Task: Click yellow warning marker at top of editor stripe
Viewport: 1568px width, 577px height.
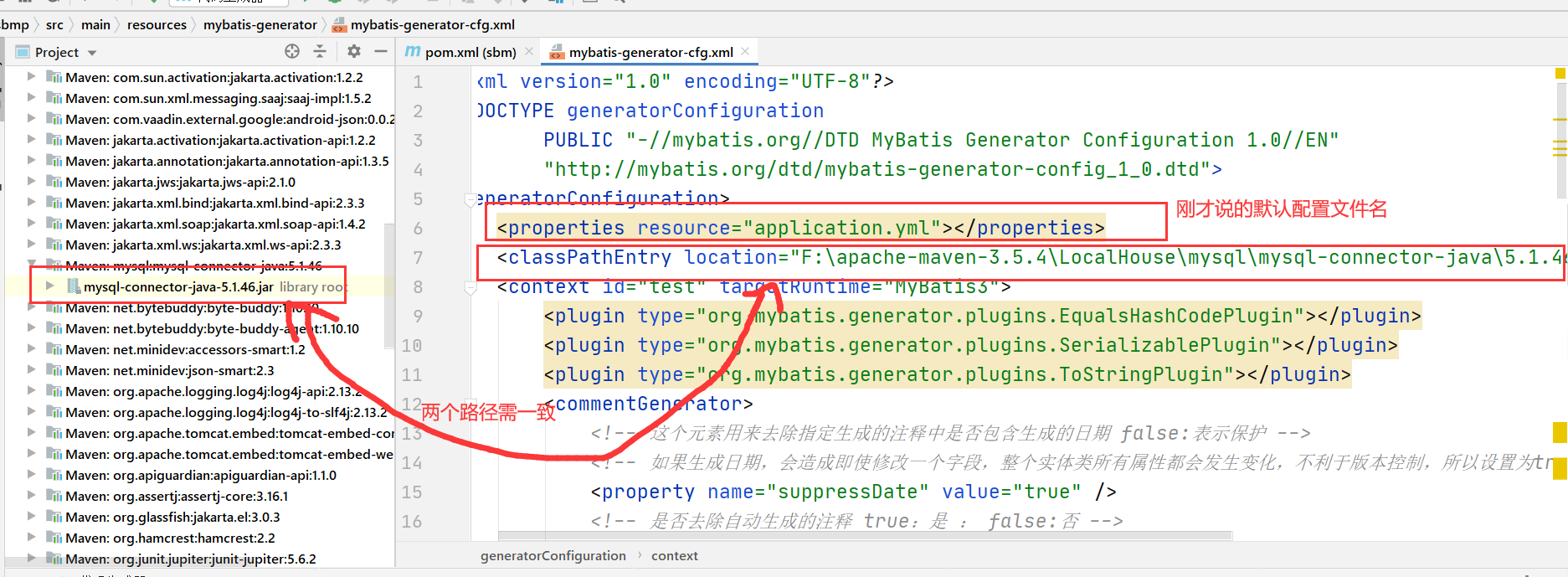Action: 1560,74
